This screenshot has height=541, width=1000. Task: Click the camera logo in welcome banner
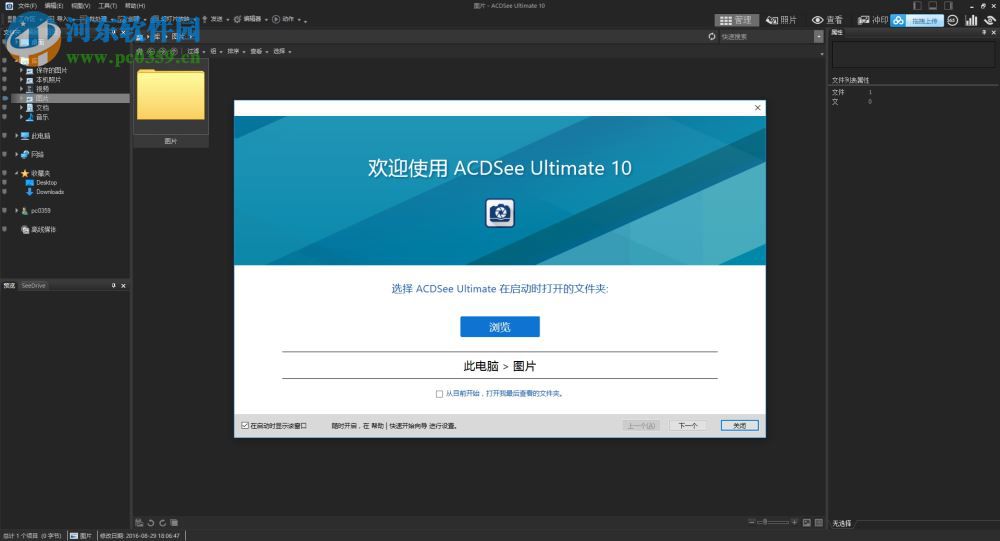click(500, 213)
